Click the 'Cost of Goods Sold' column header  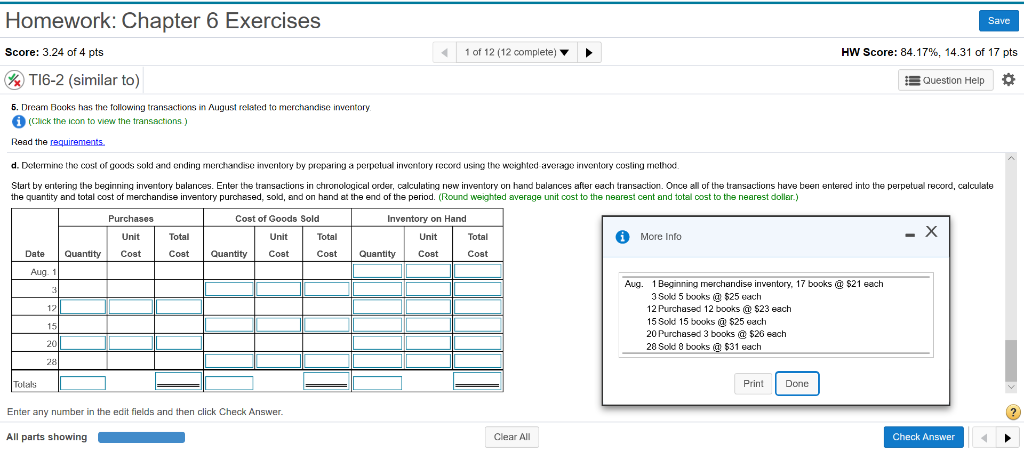(277, 218)
